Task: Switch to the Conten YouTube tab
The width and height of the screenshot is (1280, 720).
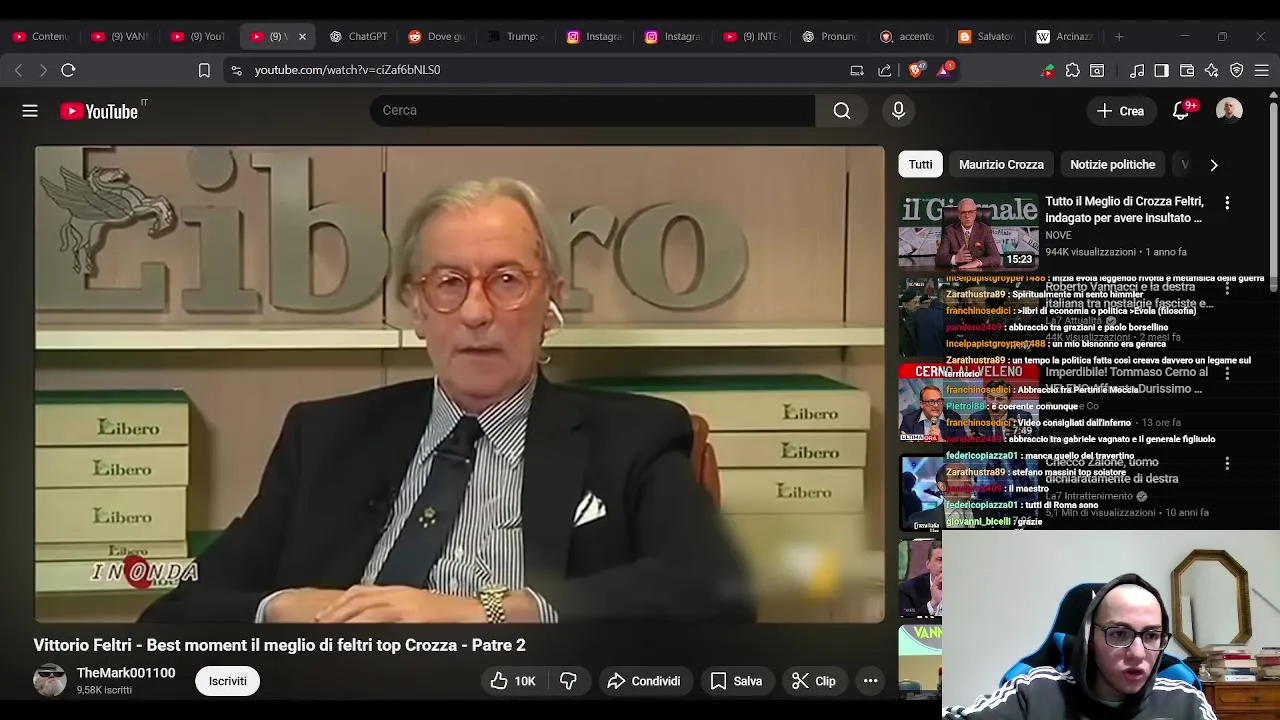Action: click(x=41, y=36)
